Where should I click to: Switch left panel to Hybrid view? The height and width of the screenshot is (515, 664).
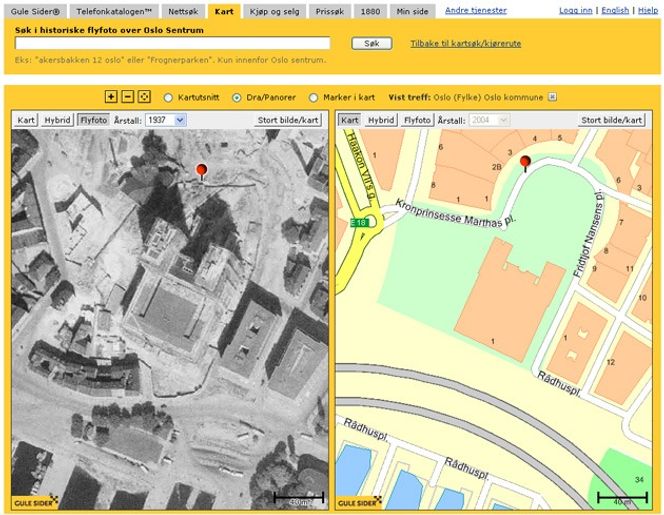[57, 120]
